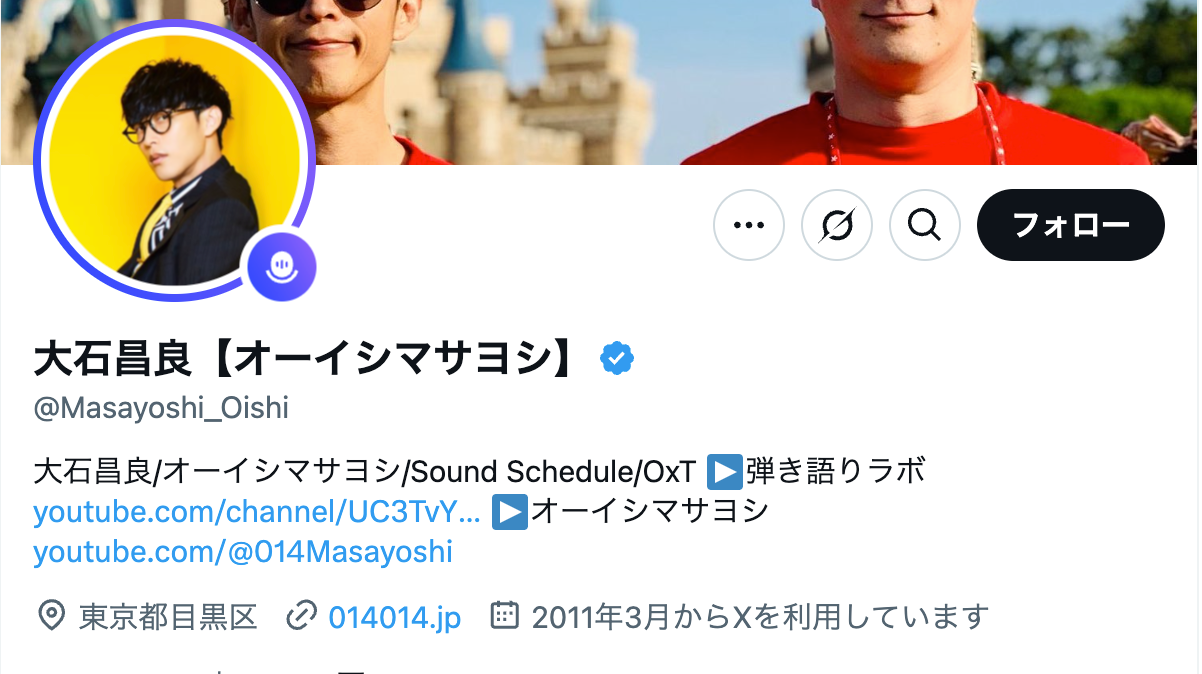Click the blue verified badge
The image size is (1202, 674).
[x=617, y=358]
